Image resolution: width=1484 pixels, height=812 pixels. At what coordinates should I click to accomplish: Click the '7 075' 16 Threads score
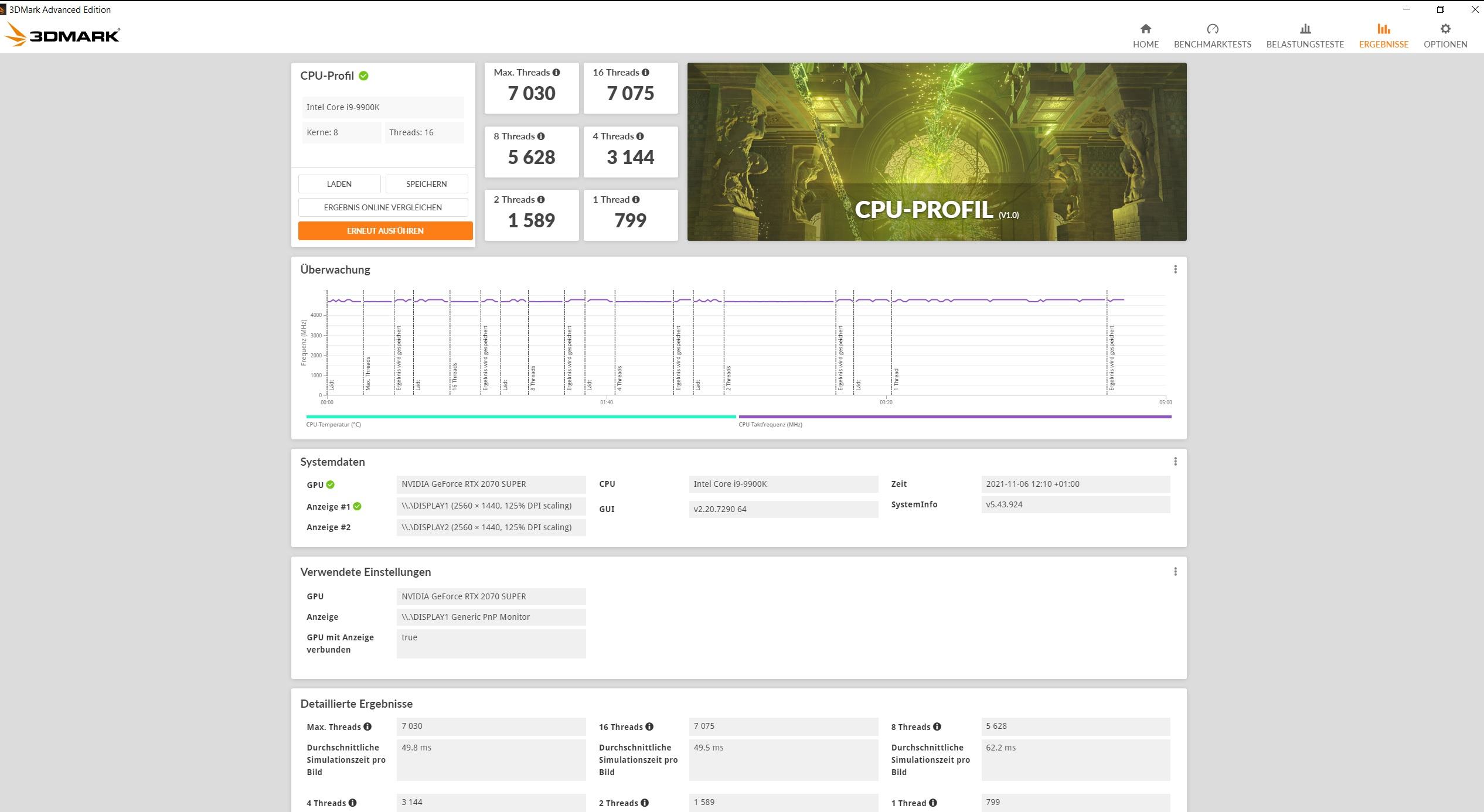pos(631,93)
